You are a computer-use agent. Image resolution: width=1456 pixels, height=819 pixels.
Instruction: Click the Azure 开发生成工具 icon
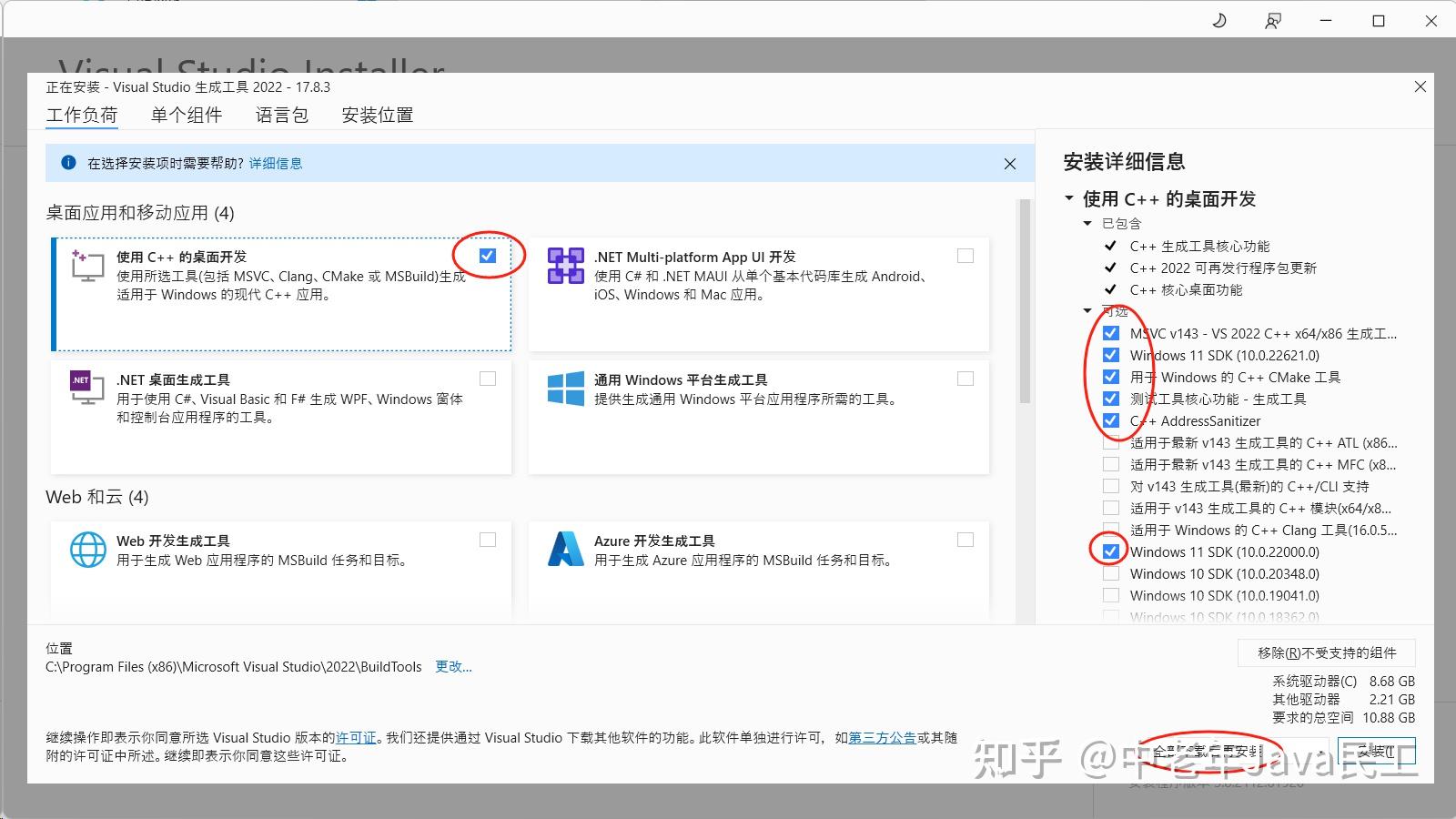(565, 549)
